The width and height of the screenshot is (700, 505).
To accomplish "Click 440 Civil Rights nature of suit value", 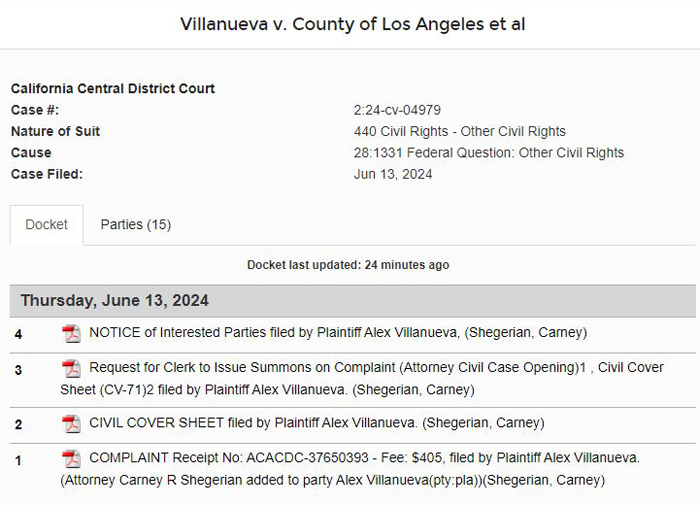I will click(x=460, y=131).
